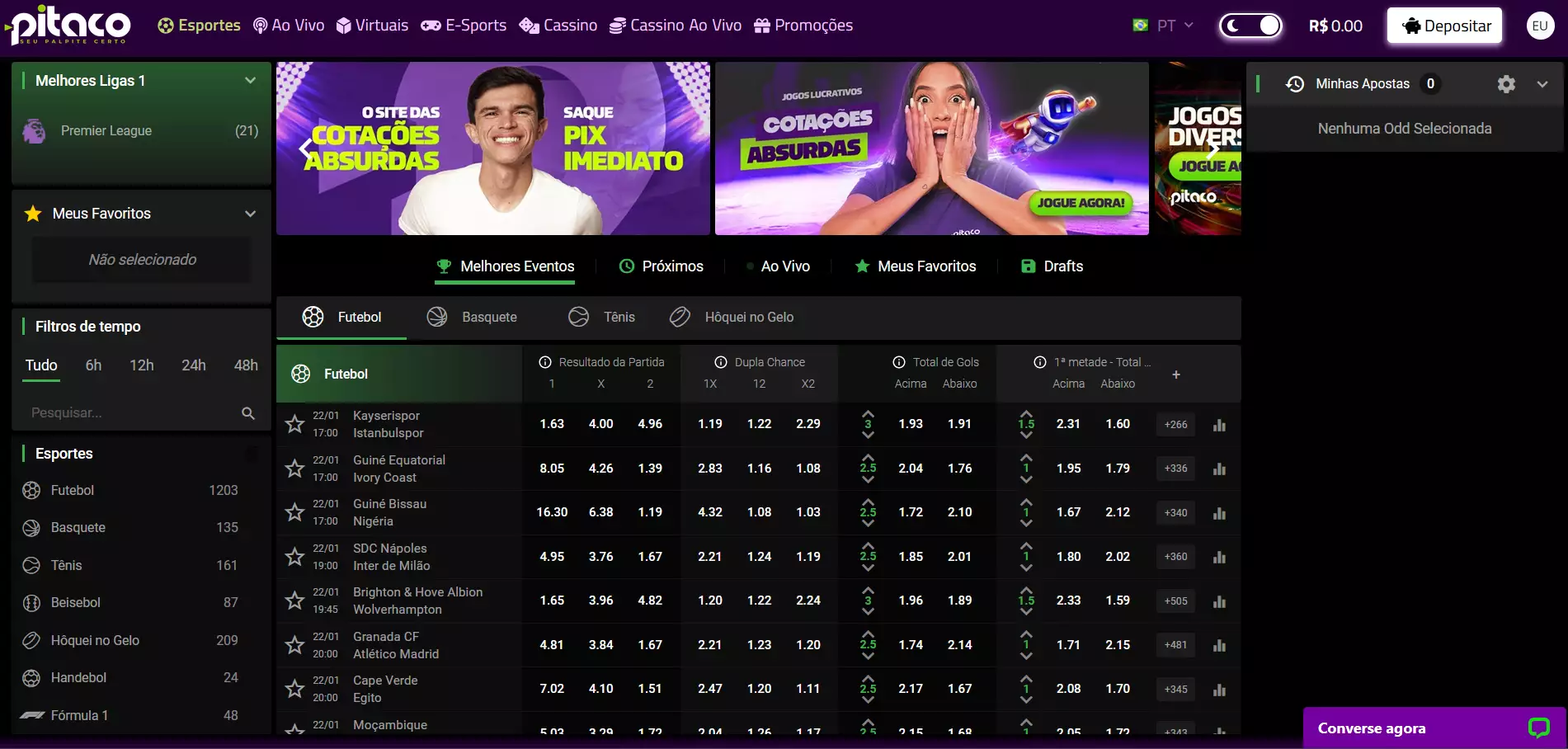Image resolution: width=1568 pixels, height=749 pixels.
Task: Click the settings gear in Minhas Apostas
Action: click(x=1506, y=84)
